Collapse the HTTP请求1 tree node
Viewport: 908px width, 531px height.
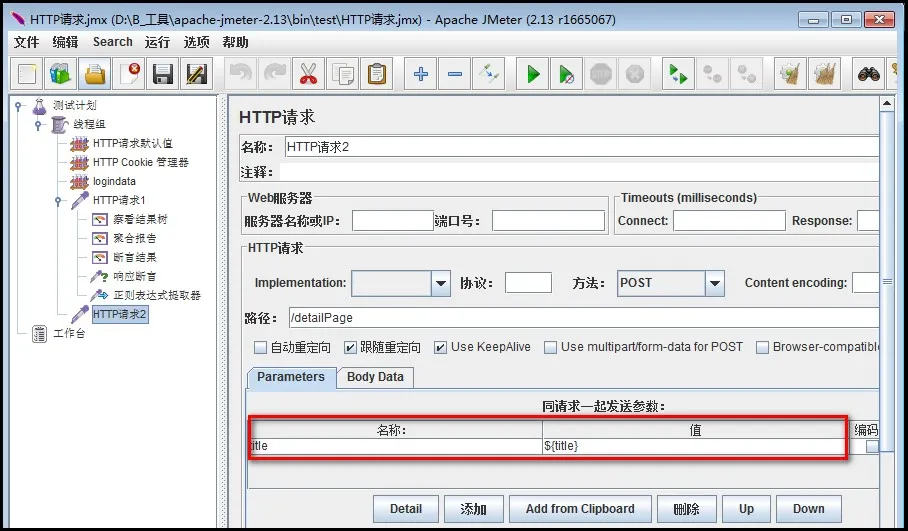[x=58, y=201]
